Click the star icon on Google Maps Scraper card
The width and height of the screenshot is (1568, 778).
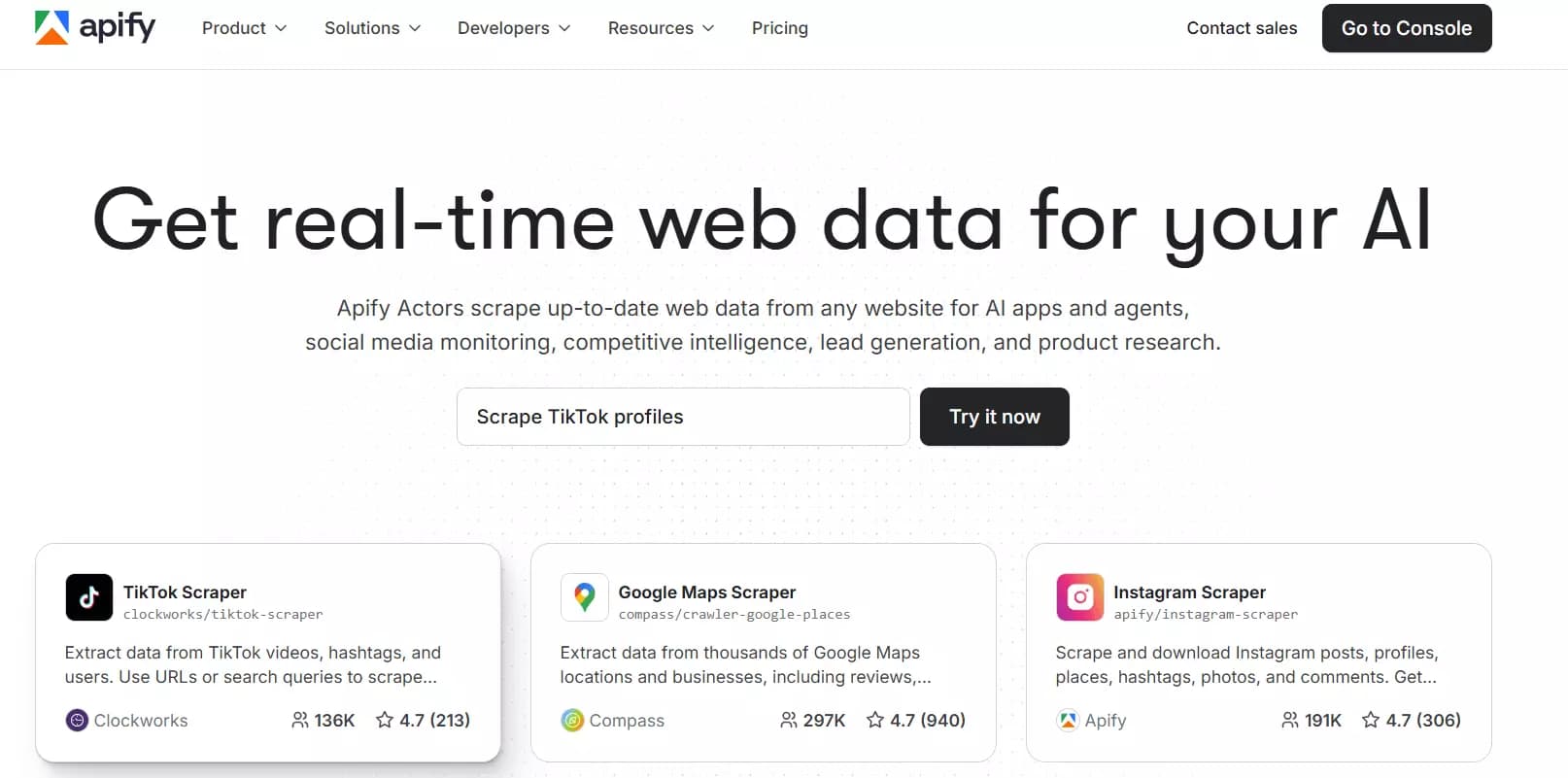pyautogui.click(x=875, y=720)
